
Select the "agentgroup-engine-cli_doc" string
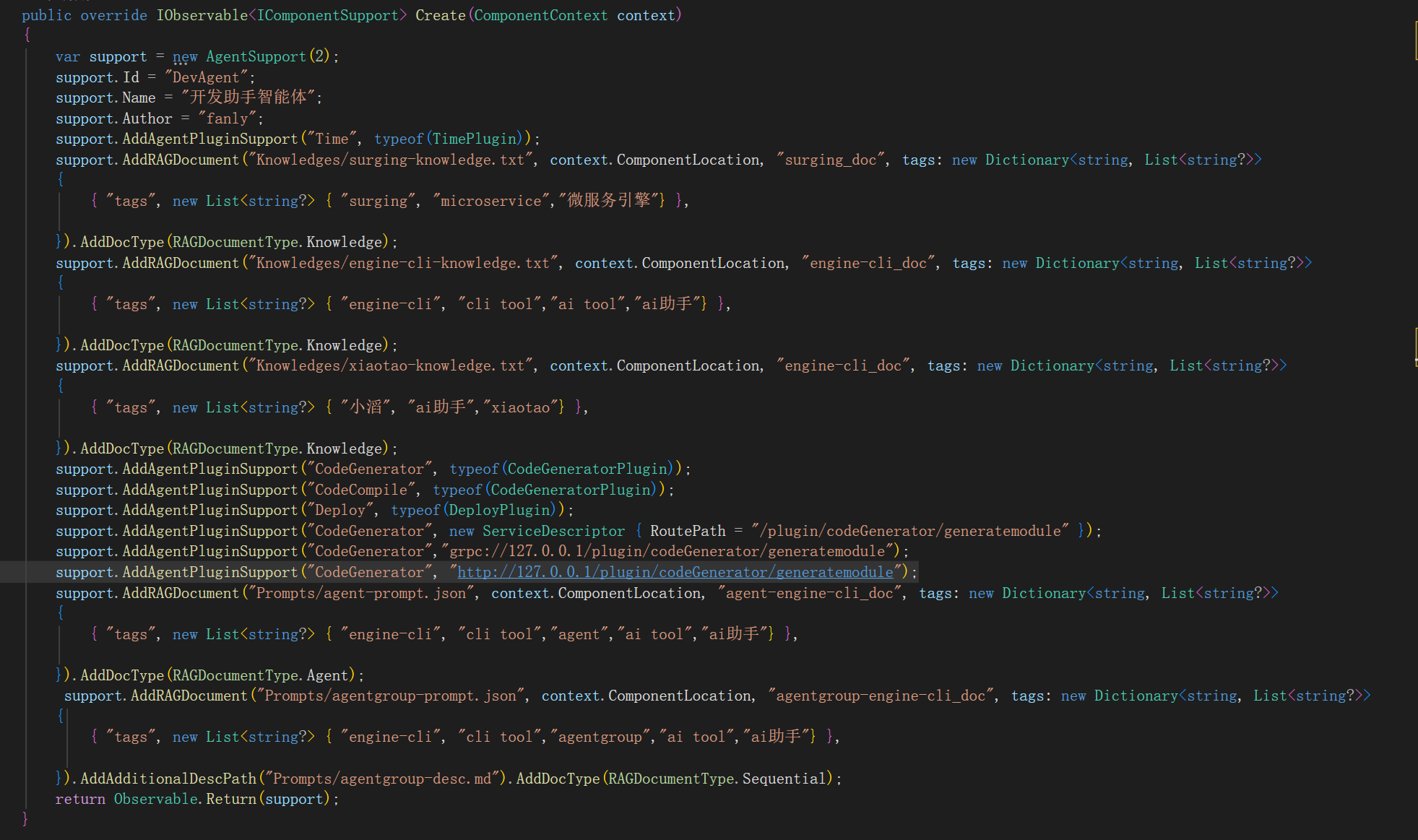click(x=881, y=696)
